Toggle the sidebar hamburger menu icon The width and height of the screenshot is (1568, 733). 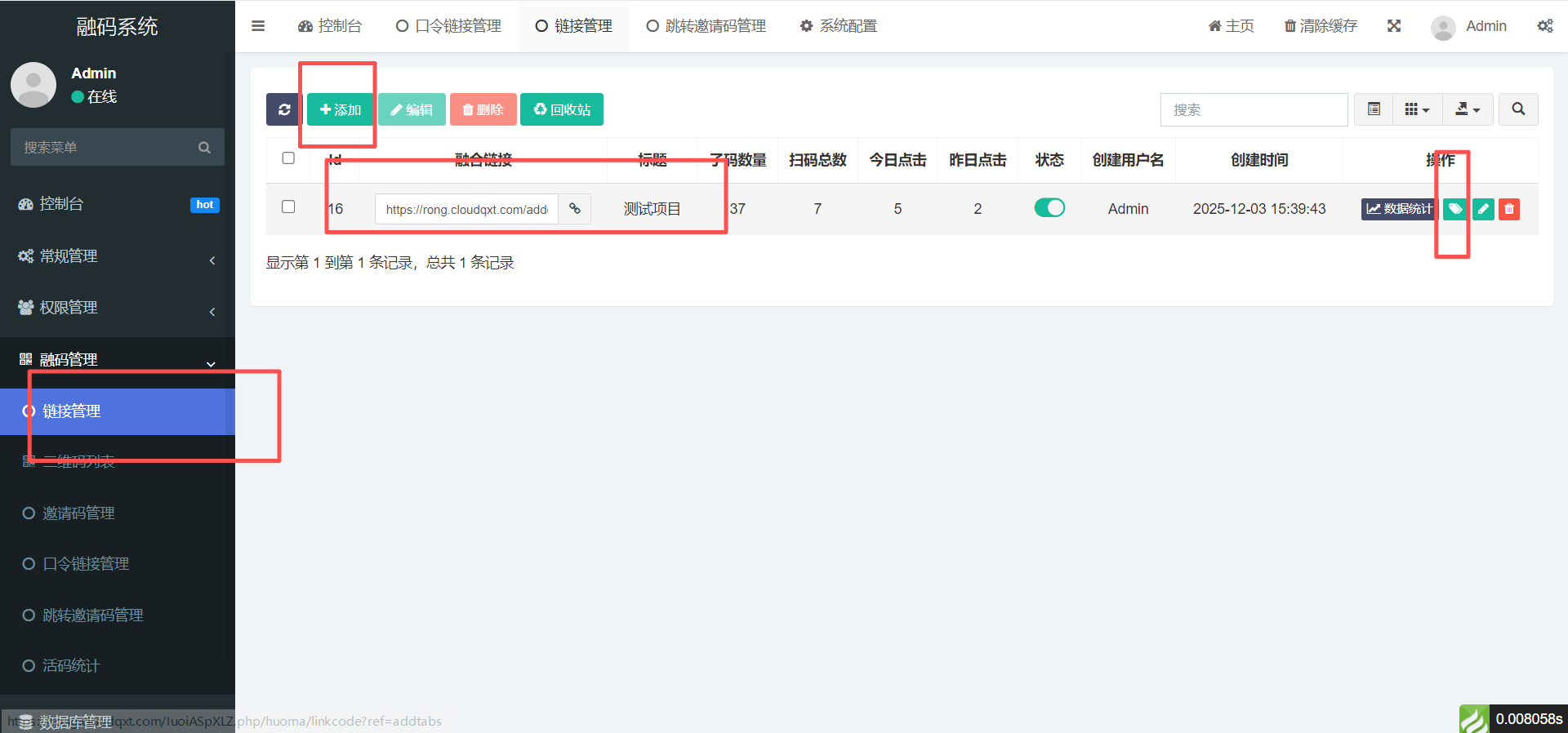pyautogui.click(x=258, y=26)
